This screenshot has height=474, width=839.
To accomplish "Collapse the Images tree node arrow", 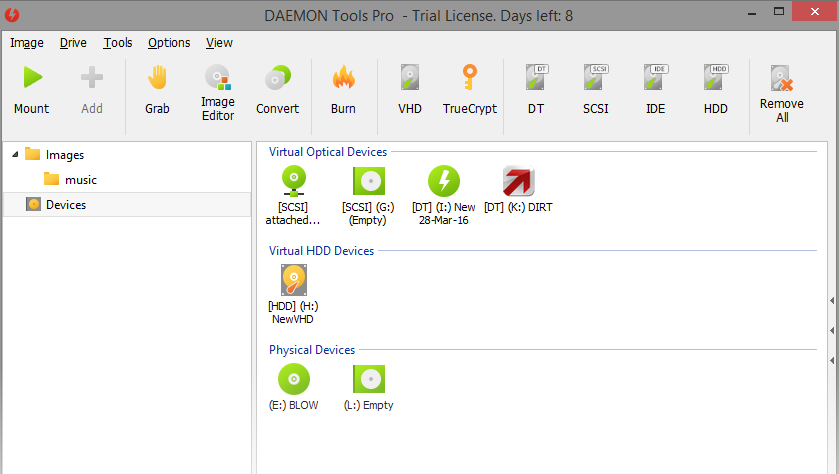I will click(15, 155).
